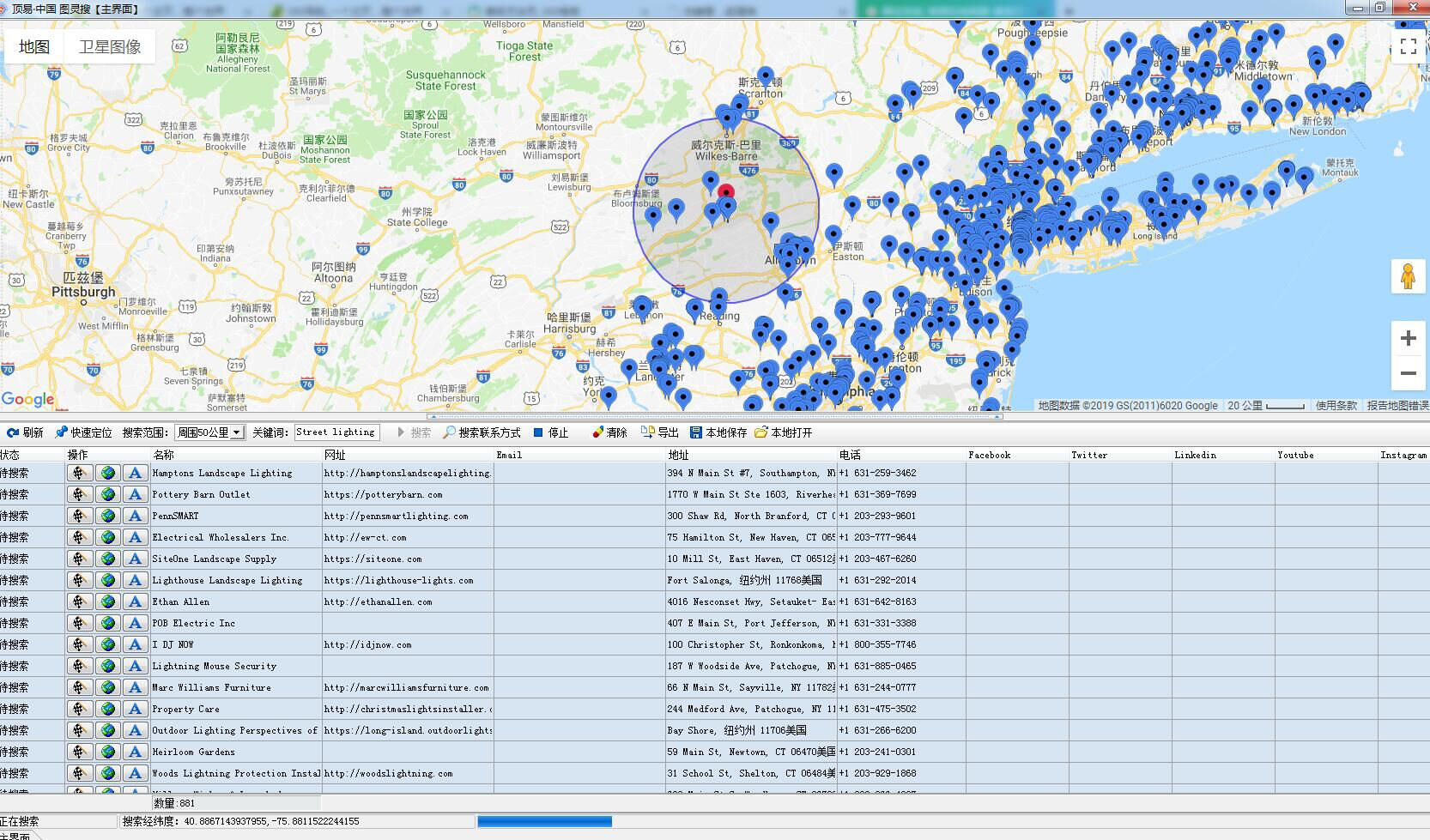Click the locate icon for the I DJ NOW row
The image size is (1430, 840).
point(80,644)
